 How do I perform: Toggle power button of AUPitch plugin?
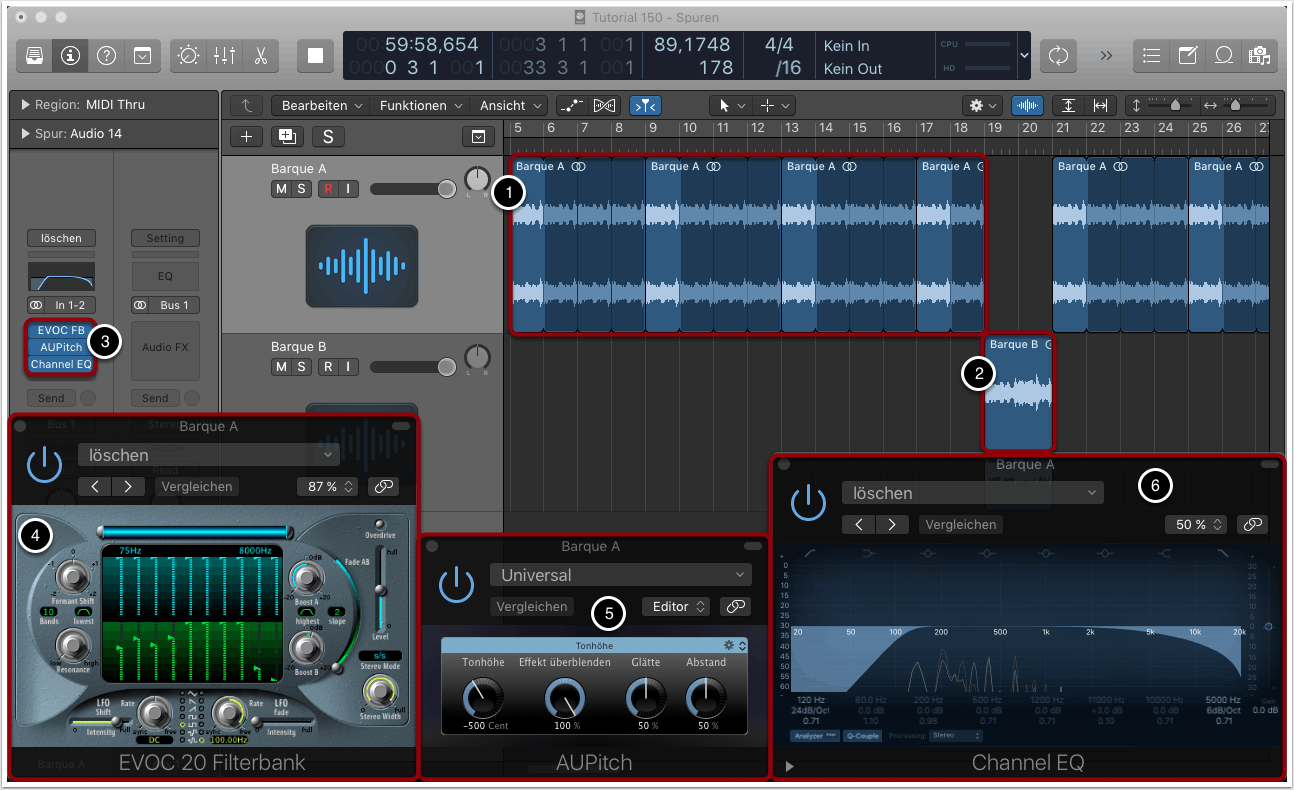point(456,583)
